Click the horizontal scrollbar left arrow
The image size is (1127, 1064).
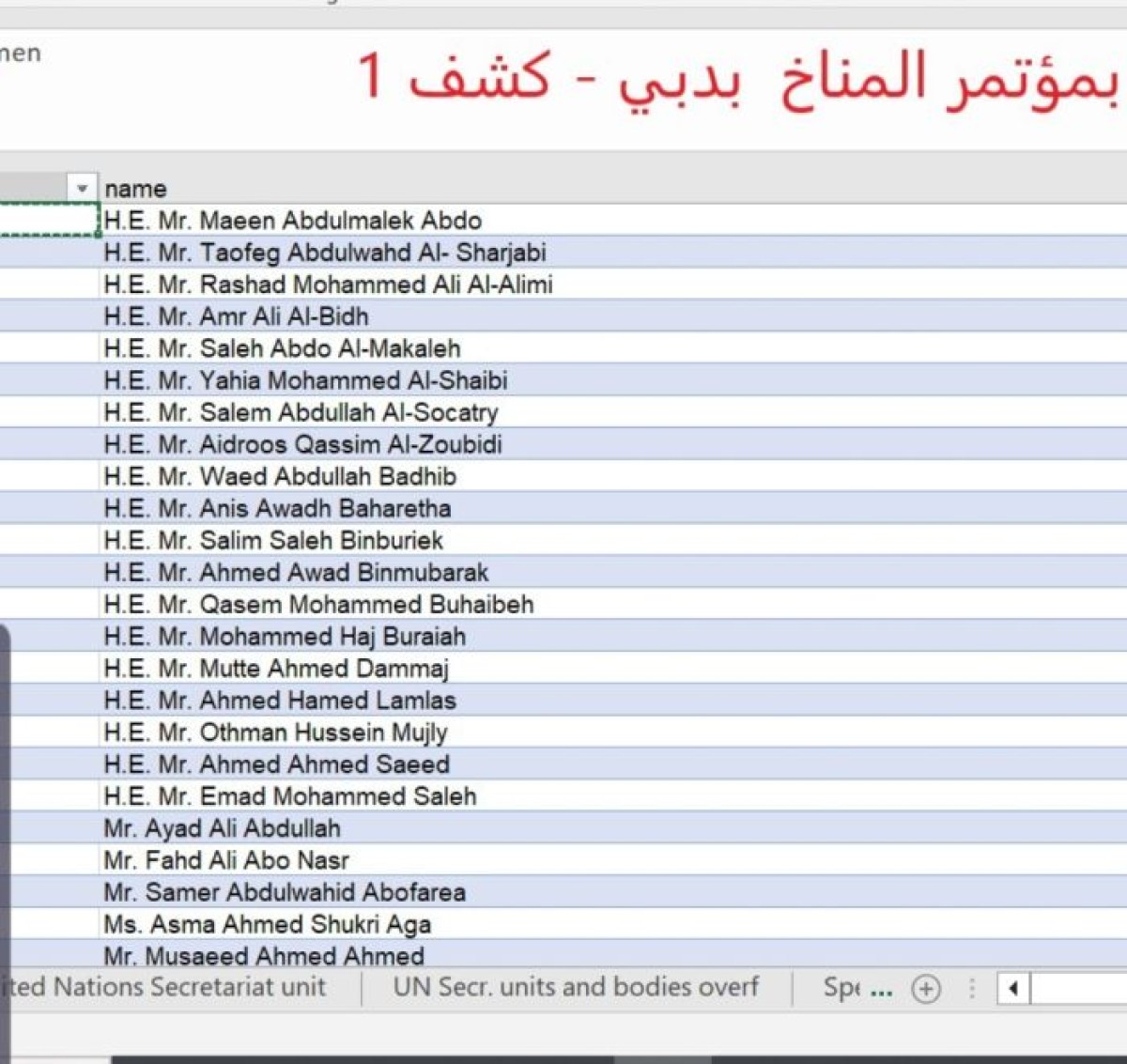[x=1012, y=989]
